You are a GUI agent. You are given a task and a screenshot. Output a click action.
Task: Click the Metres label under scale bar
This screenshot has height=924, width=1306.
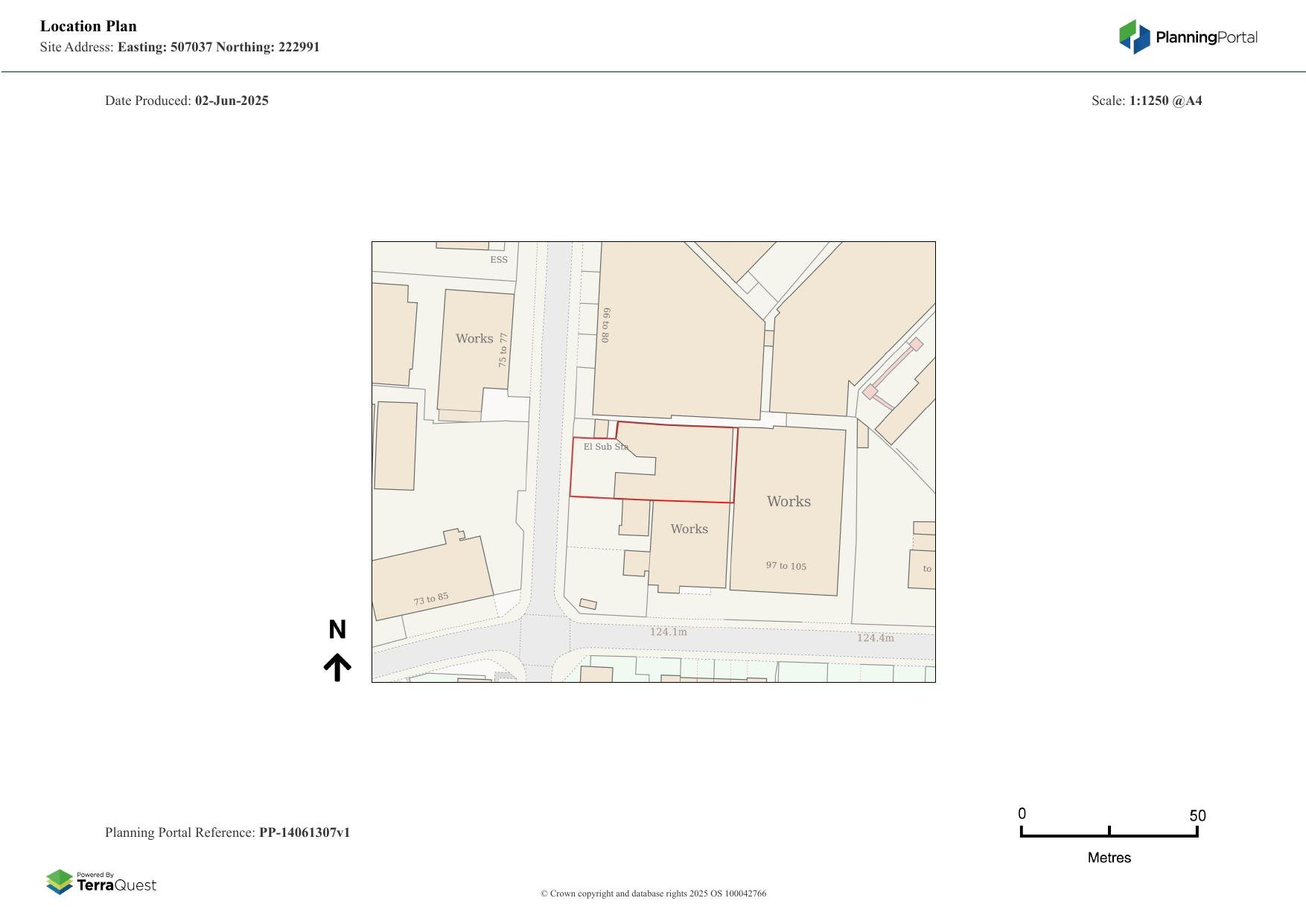(x=1109, y=858)
